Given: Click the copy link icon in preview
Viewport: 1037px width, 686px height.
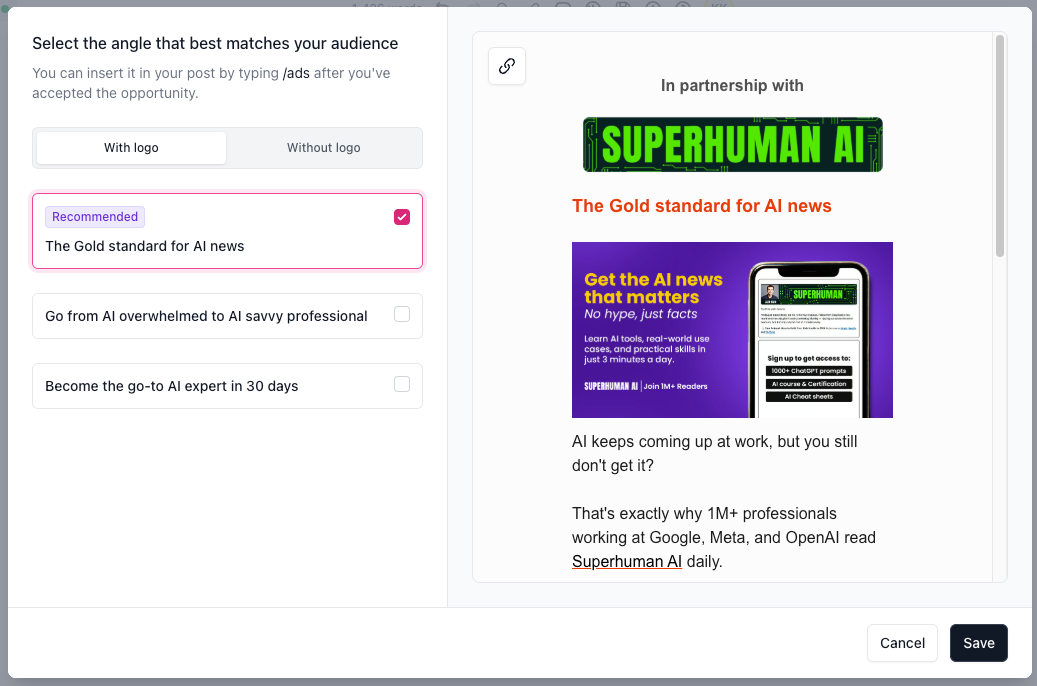Looking at the screenshot, I should 507,66.
